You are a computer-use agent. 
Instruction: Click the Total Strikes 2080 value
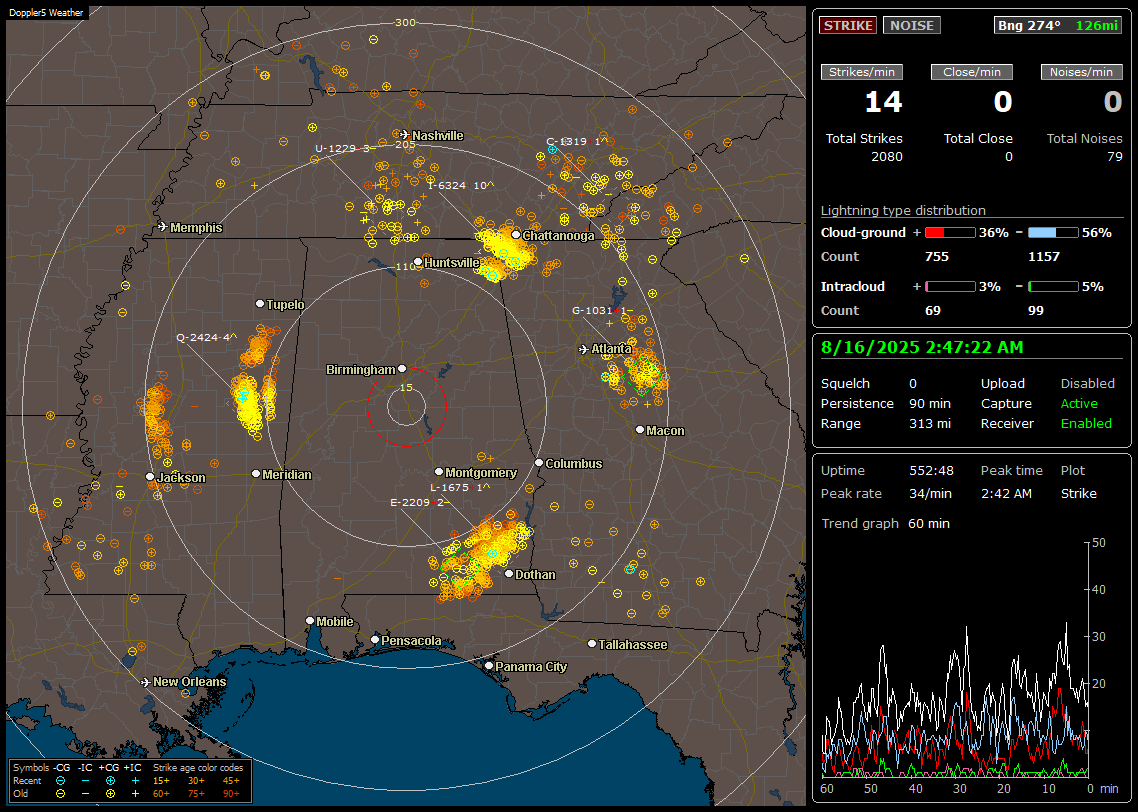coord(887,157)
